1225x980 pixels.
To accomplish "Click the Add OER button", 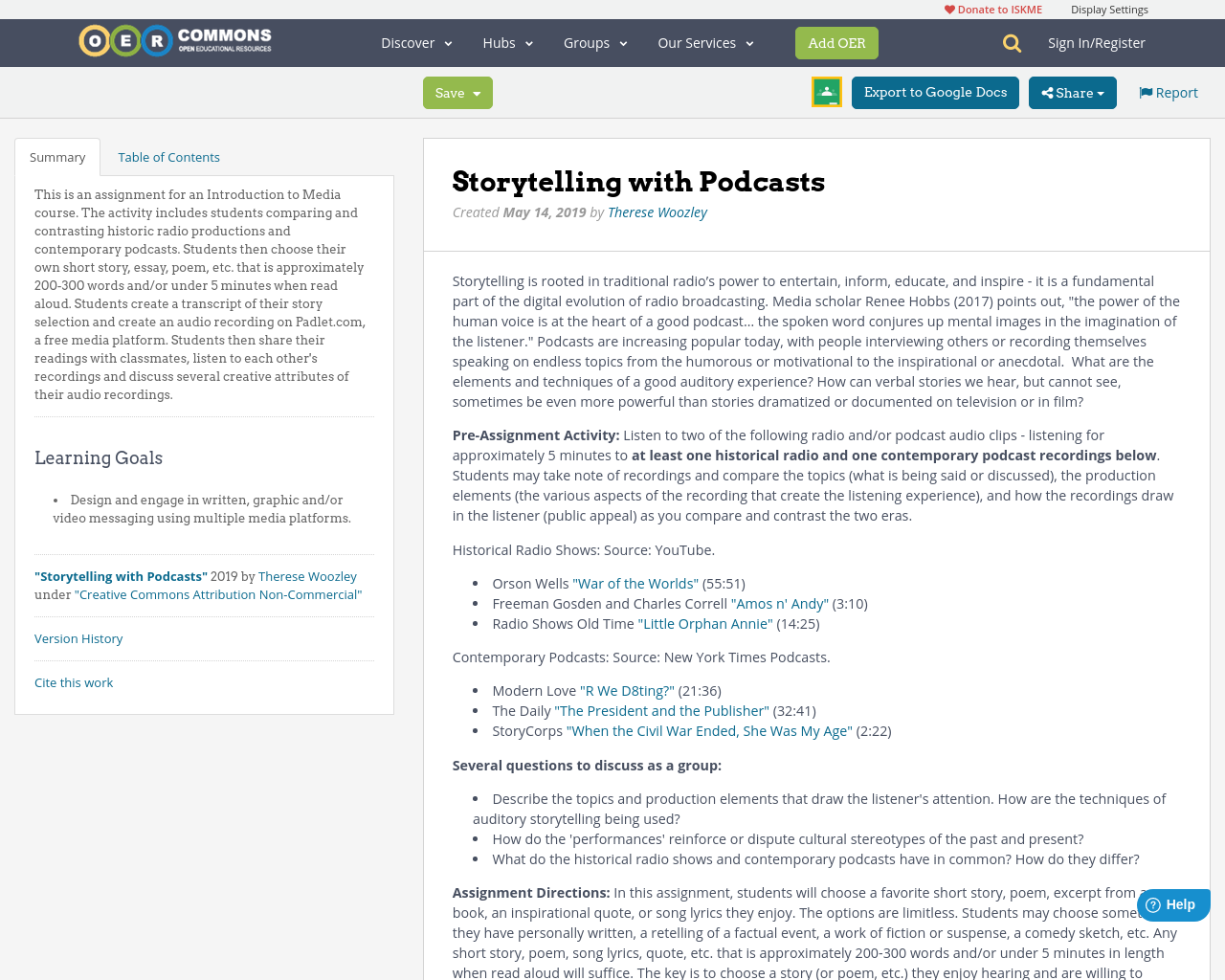I will pos(836,42).
